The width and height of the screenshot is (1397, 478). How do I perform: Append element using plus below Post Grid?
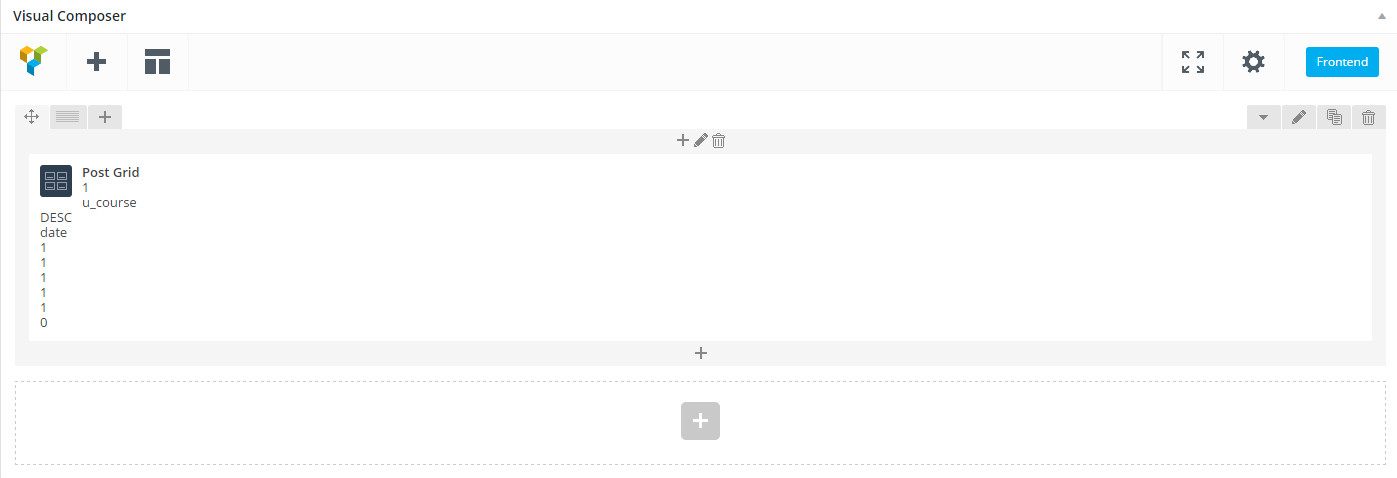(701, 353)
